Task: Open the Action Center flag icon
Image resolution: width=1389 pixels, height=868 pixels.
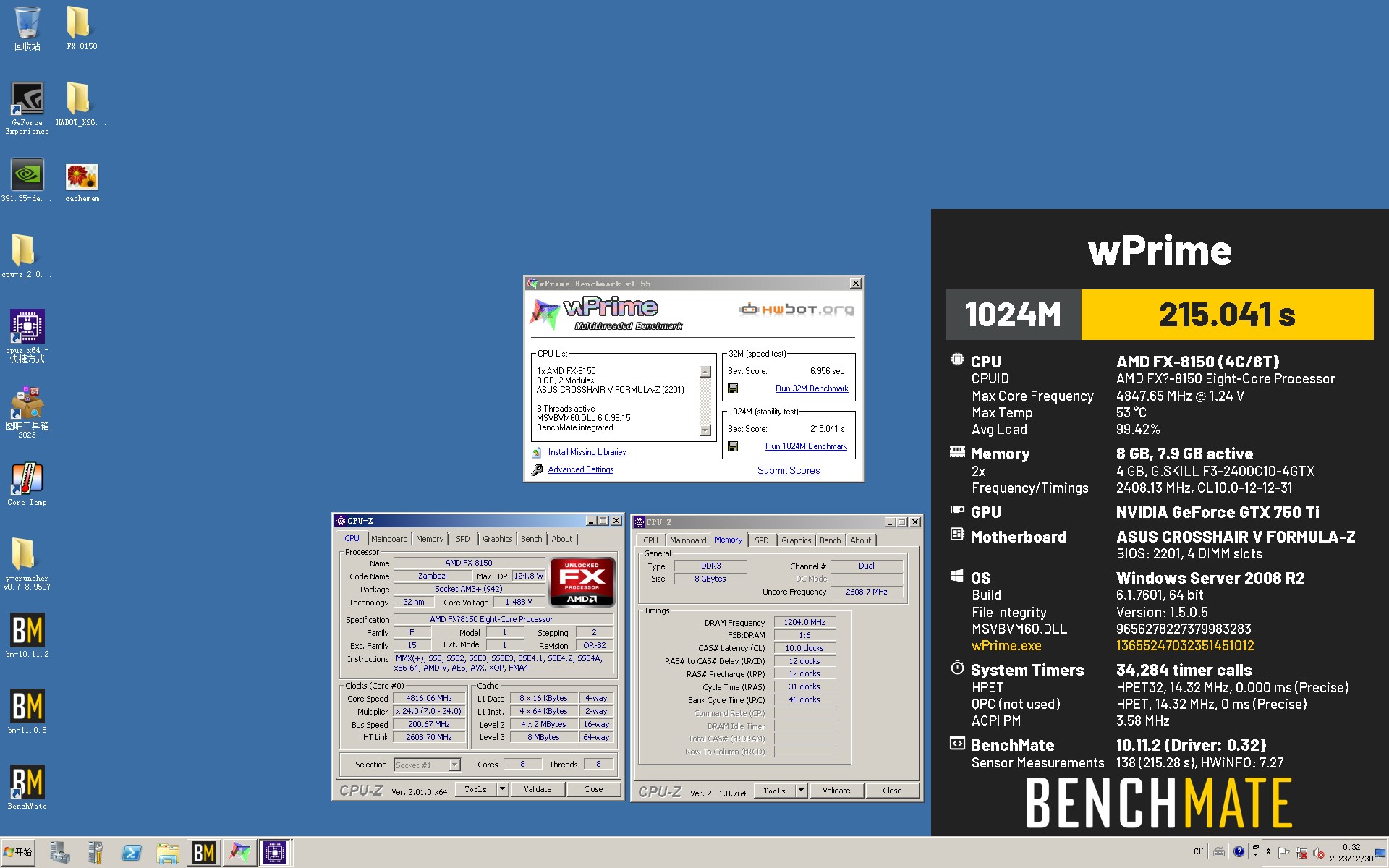Action: (x=1284, y=853)
